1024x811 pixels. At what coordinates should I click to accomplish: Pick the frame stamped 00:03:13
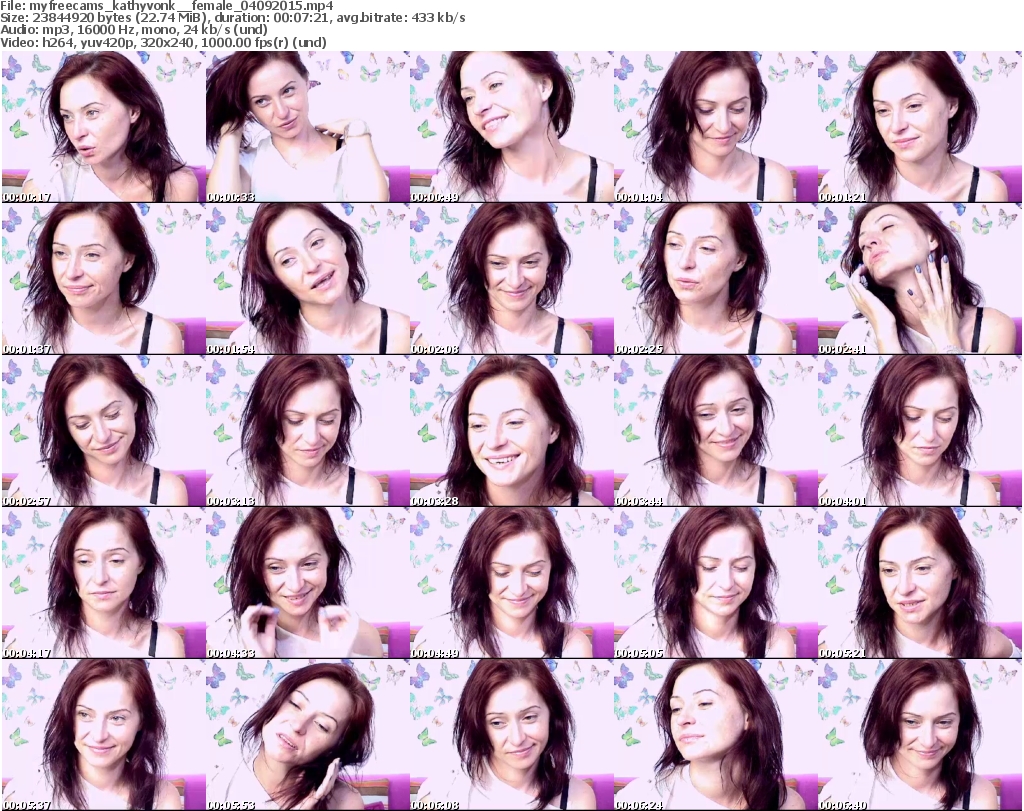[308, 431]
